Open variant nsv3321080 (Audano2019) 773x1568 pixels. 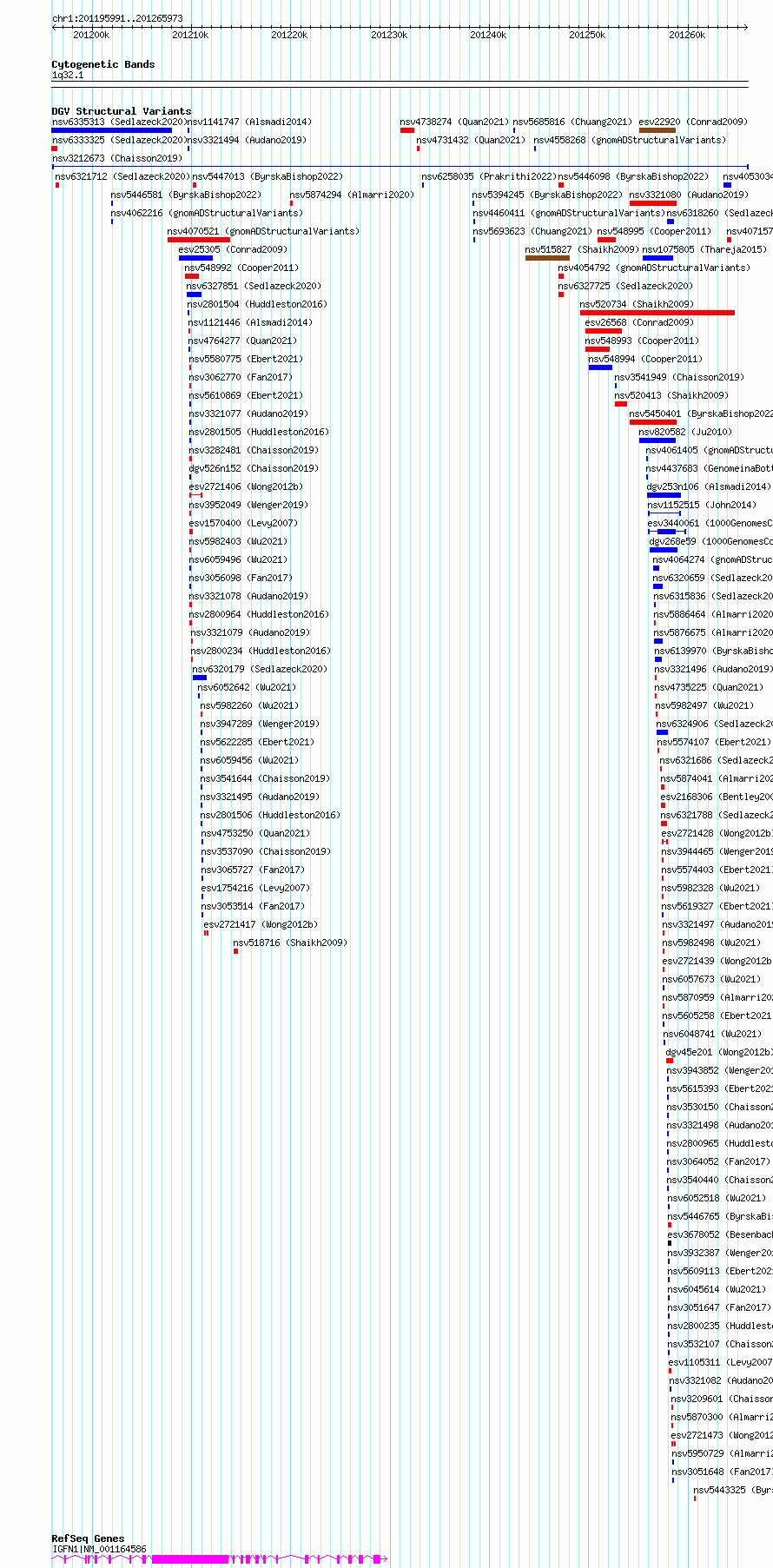pos(689,195)
